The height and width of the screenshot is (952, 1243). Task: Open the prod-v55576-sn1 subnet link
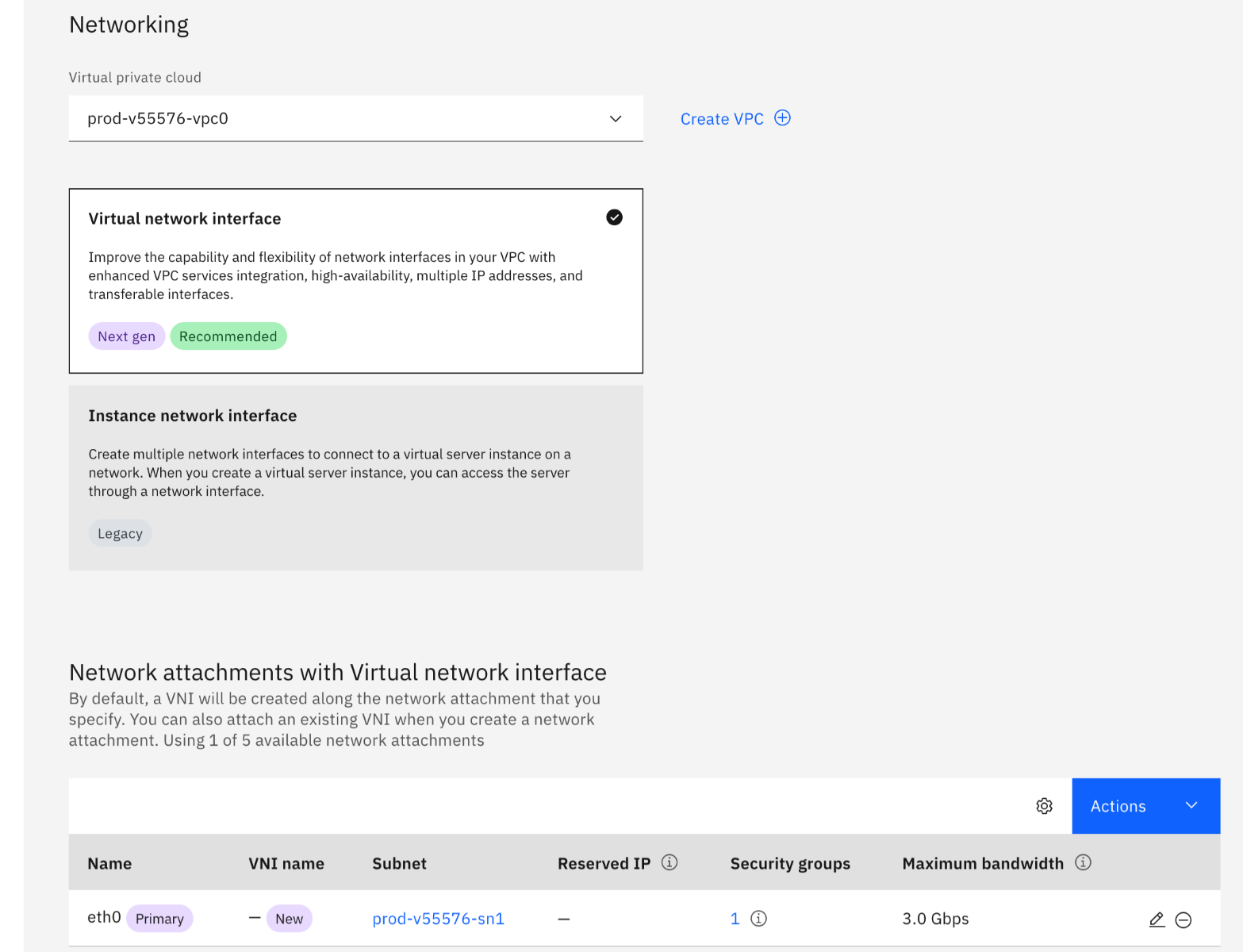point(438,919)
